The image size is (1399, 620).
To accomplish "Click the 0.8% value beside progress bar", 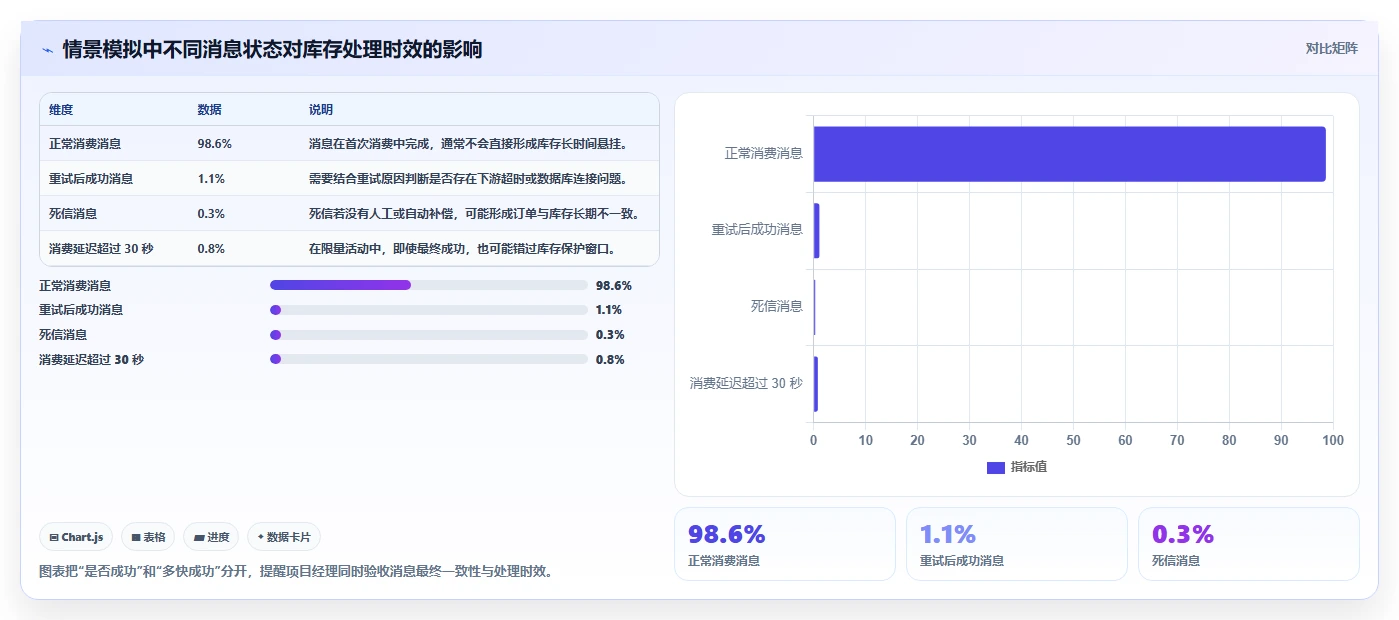I will click(x=610, y=360).
